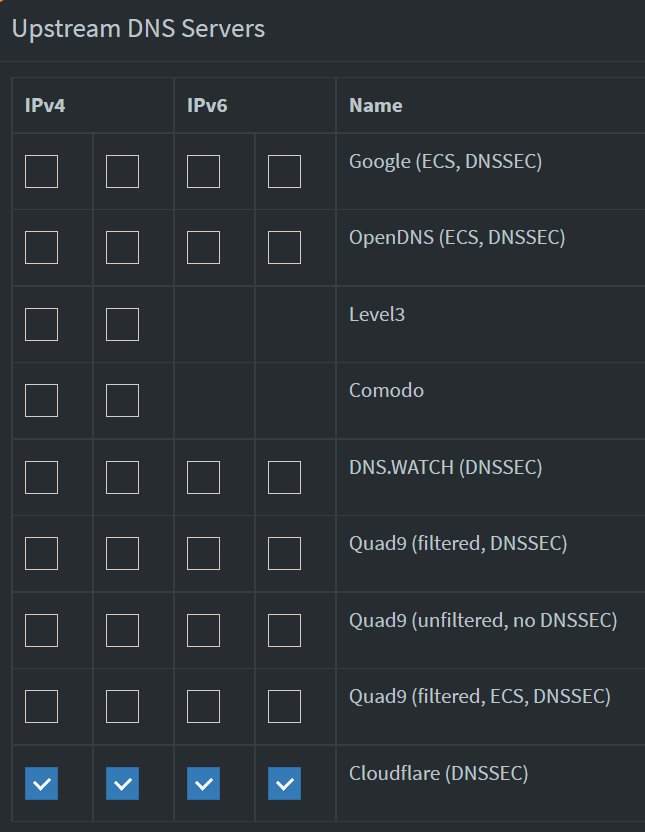Check second IPv4 box for Comodo
Screen dimensions: 645x832
pos(122,400)
